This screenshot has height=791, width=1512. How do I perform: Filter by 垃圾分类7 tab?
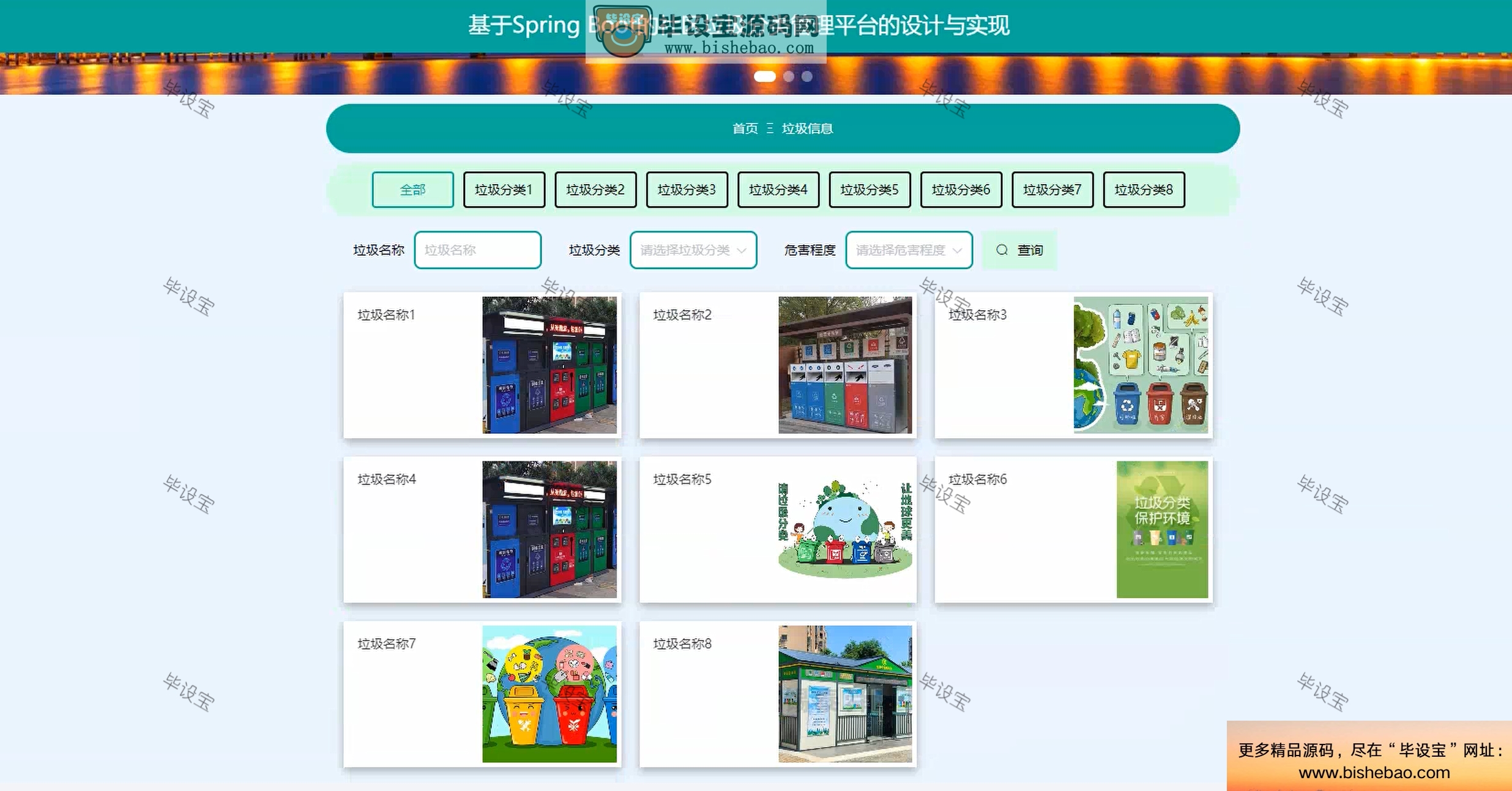(1052, 190)
